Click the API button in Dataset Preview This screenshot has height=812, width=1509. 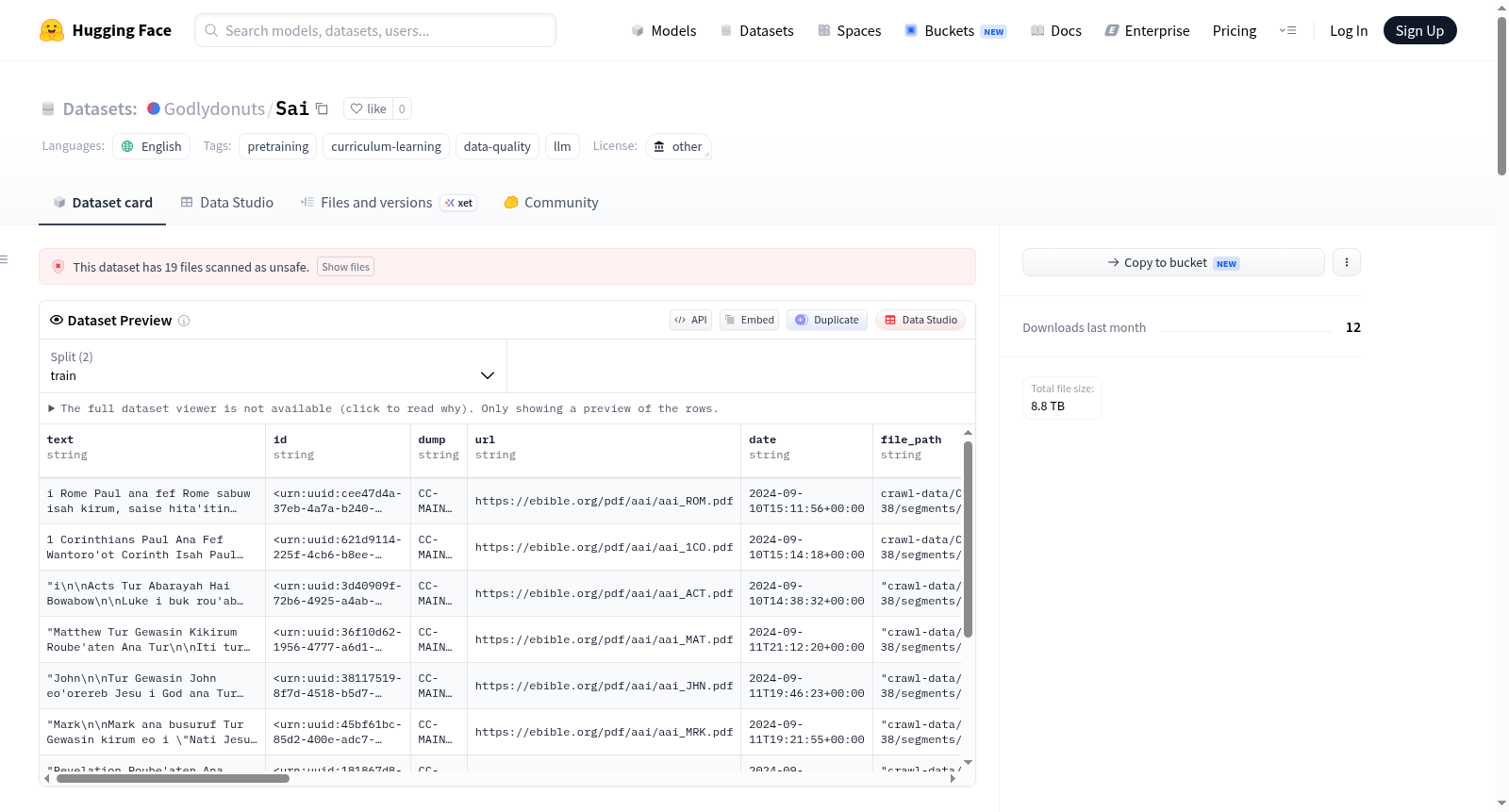coord(690,320)
